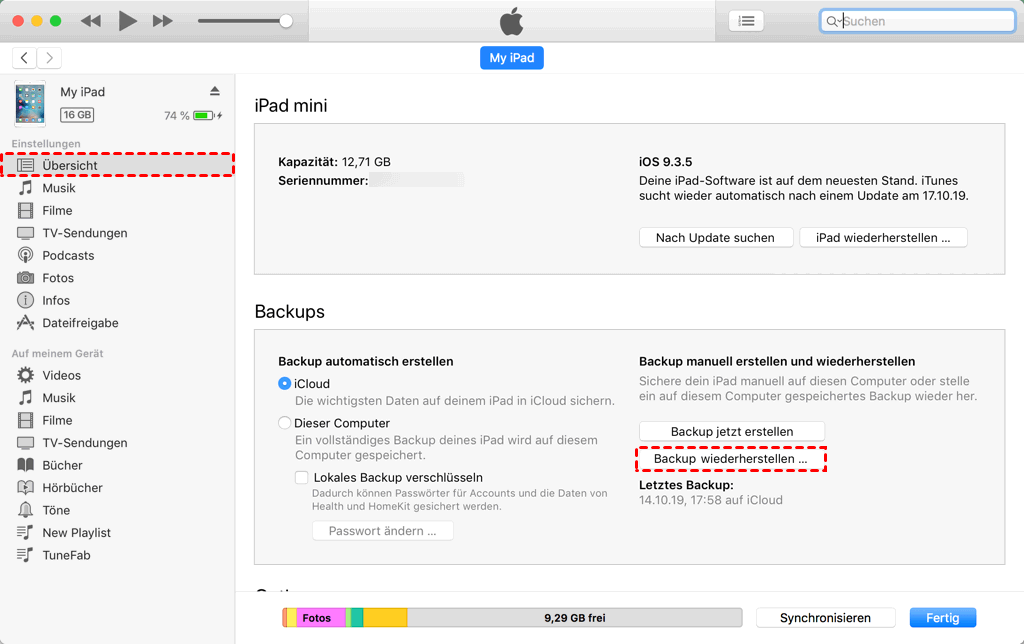The height and width of the screenshot is (644, 1024).
Task: Click the play button in the toolbar
Action: [127, 21]
